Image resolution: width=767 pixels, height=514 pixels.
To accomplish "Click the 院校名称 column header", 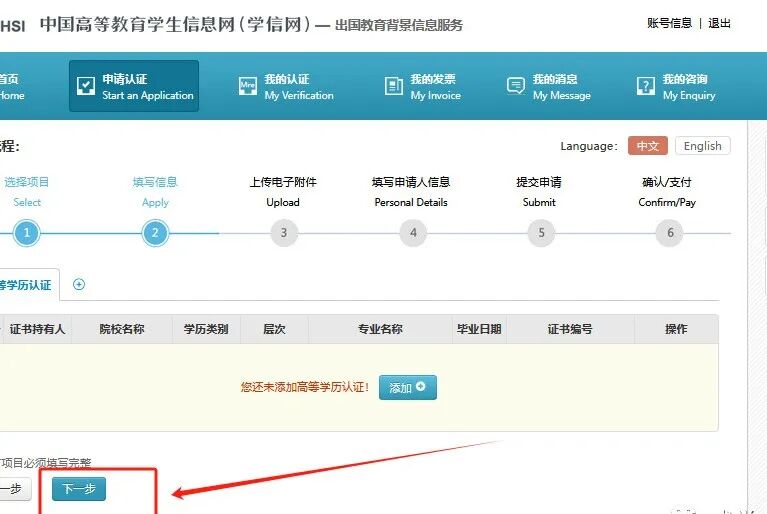I will pos(122,329).
